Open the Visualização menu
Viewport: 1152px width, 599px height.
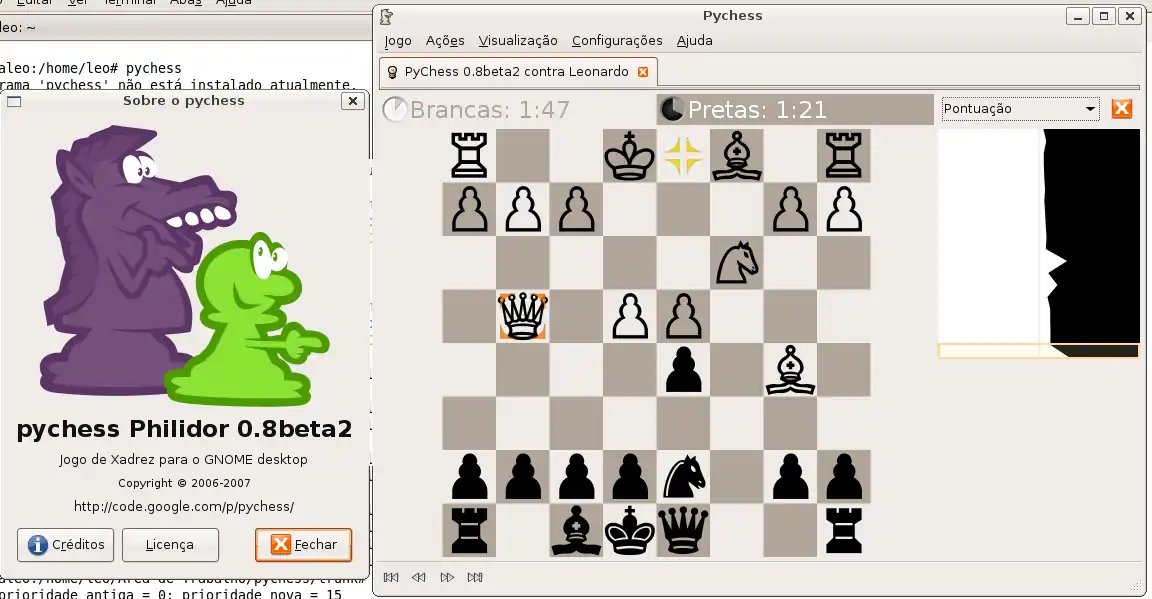pos(518,40)
